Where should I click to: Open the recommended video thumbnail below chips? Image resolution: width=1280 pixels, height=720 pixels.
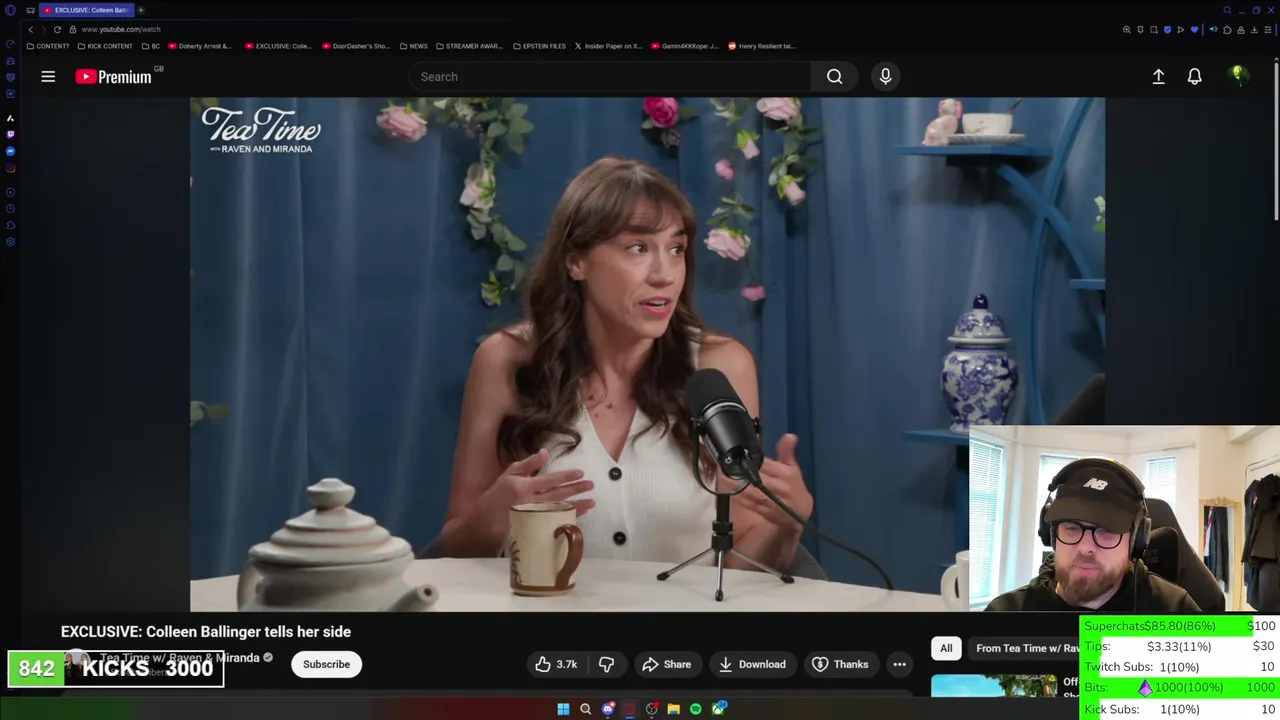[x=994, y=685]
